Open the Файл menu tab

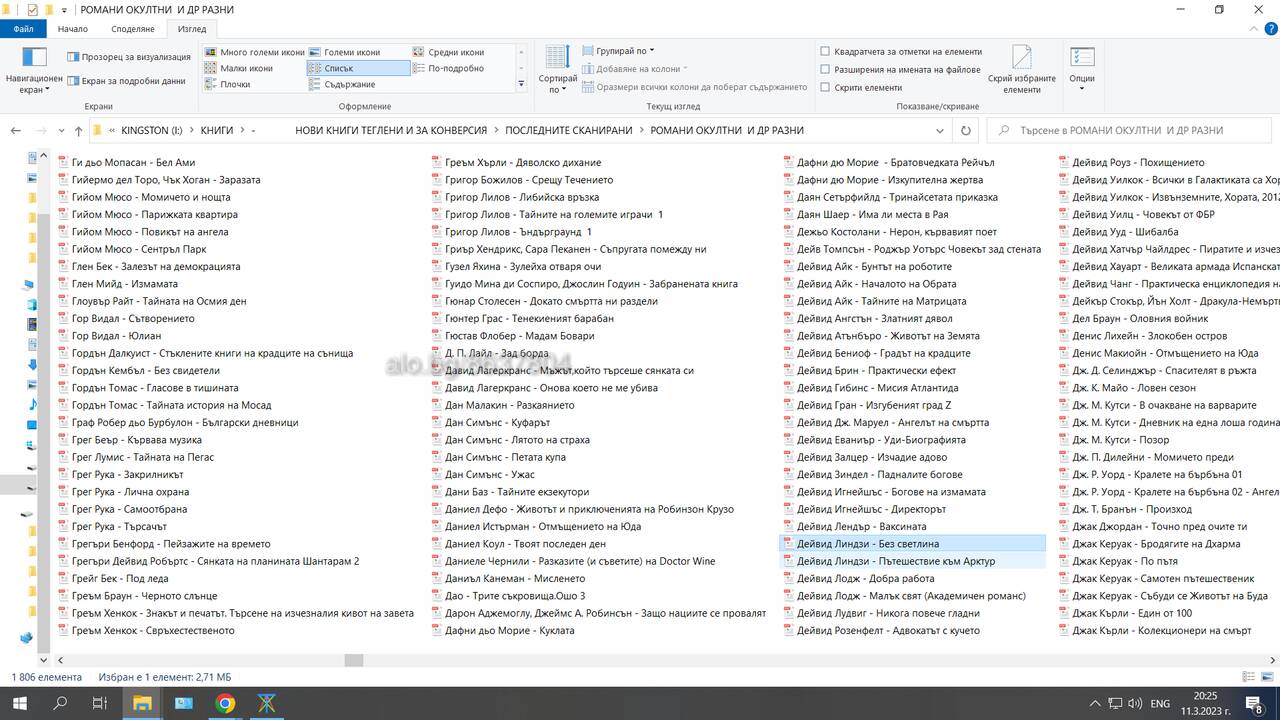pos(23,29)
